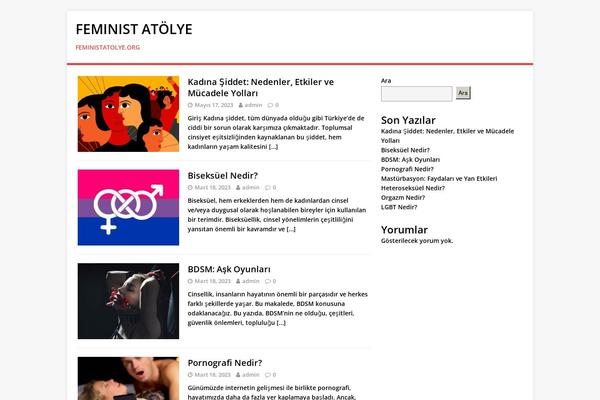This screenshot has height=400, width=600.
Task: Open sidebar link 'BDSM: Aşk Oyunları'
Action: tap(410, 160)
